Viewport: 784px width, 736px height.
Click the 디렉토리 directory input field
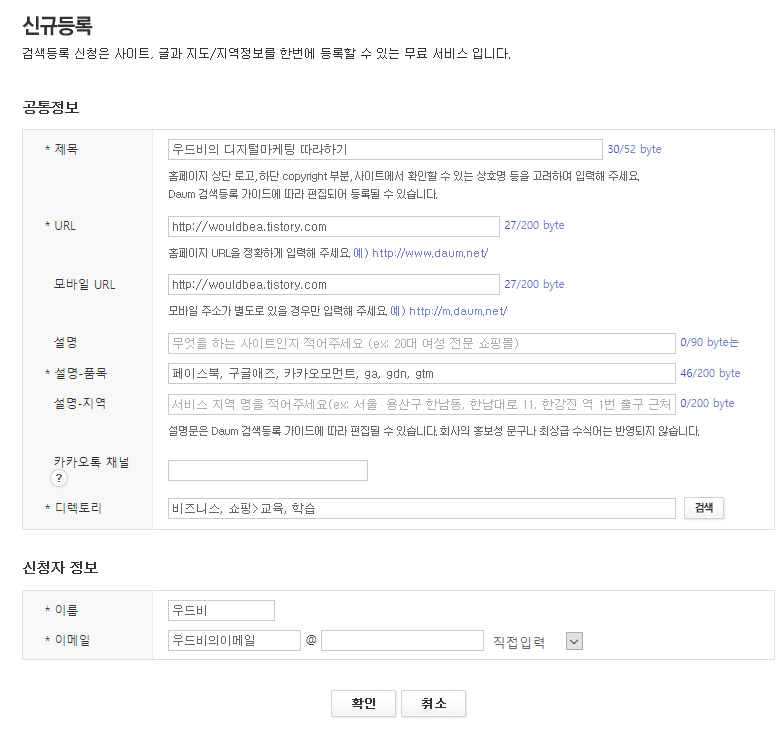coord(422,508)
